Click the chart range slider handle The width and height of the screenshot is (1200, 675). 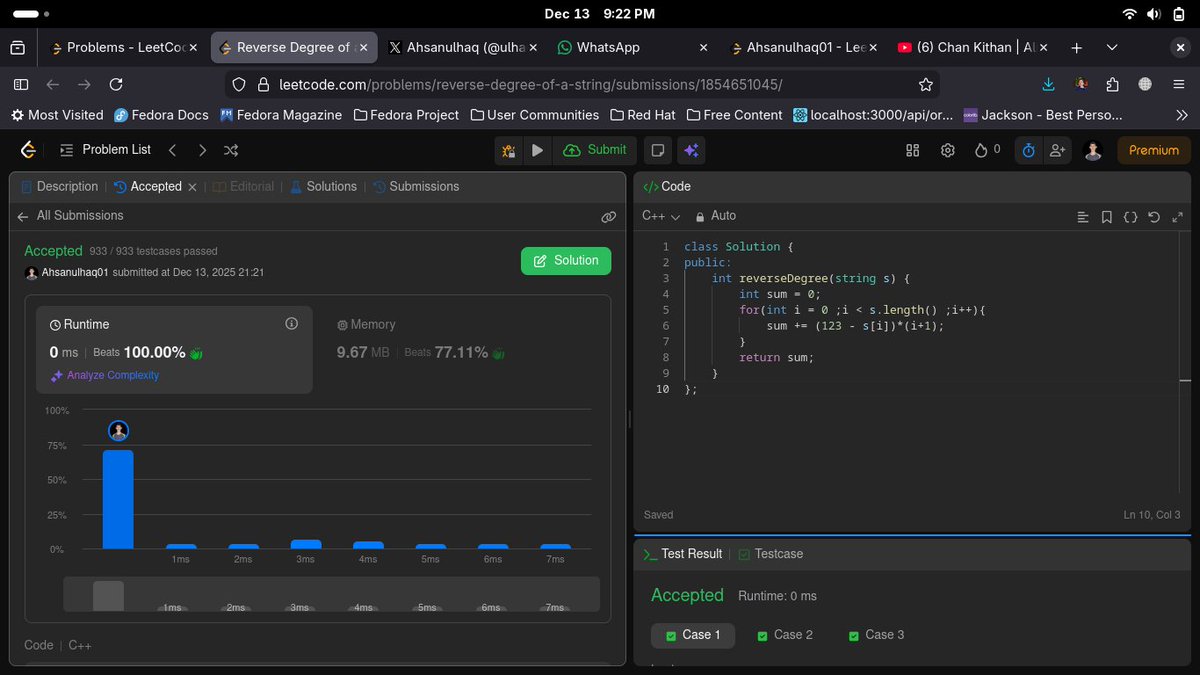(108, 596)
